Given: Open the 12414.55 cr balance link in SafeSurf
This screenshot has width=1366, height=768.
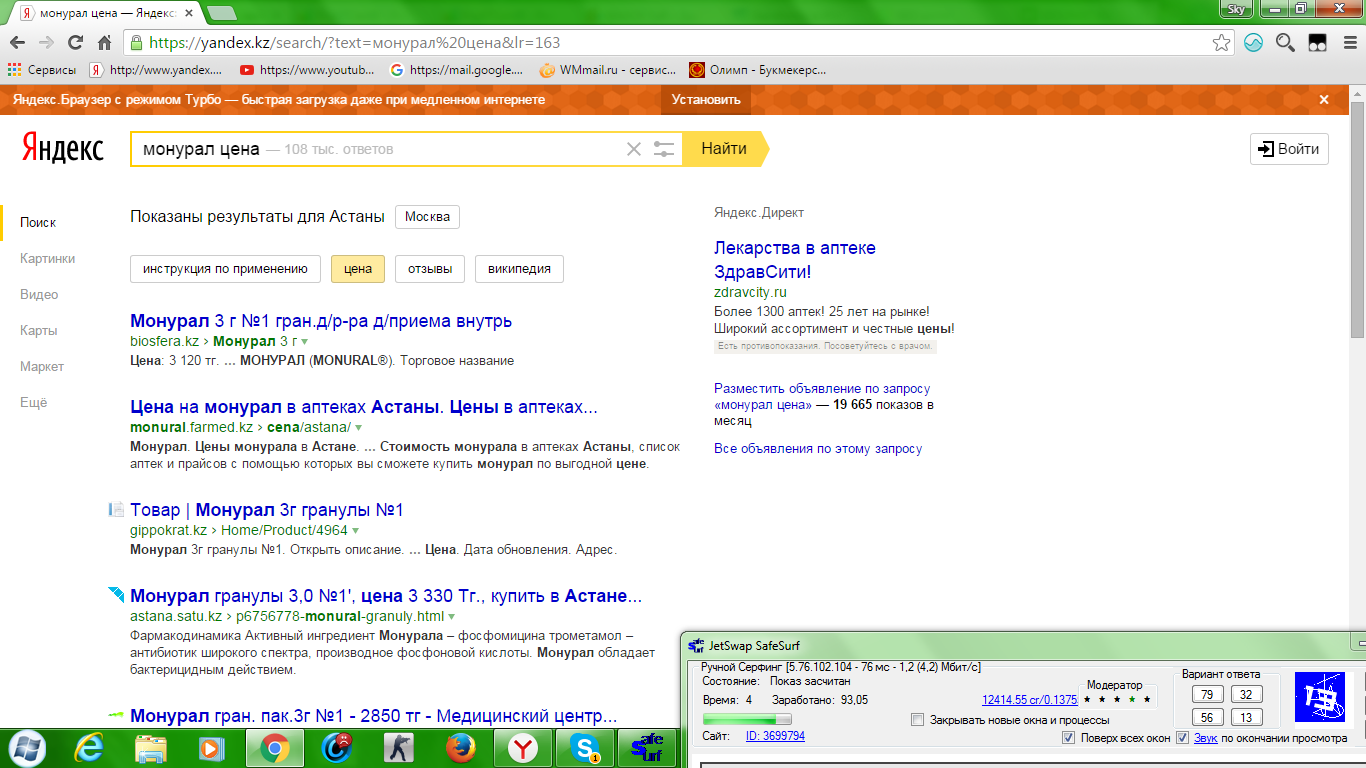Looking at the screenshot, I should [x=1029, y=700].
